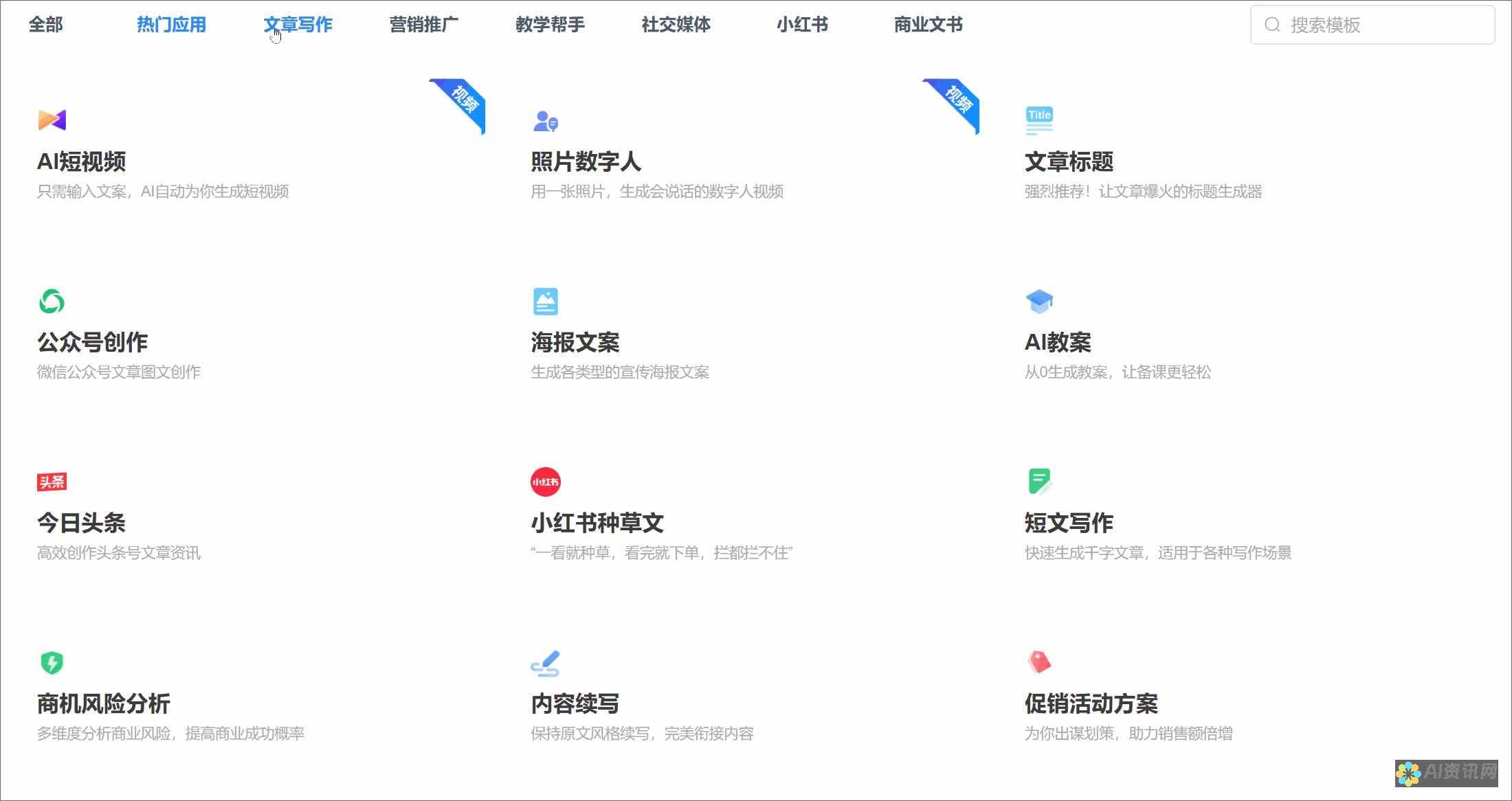
Task: Click the AI短视频 icon
Action: pyautogui.click(x=53, y=120)
